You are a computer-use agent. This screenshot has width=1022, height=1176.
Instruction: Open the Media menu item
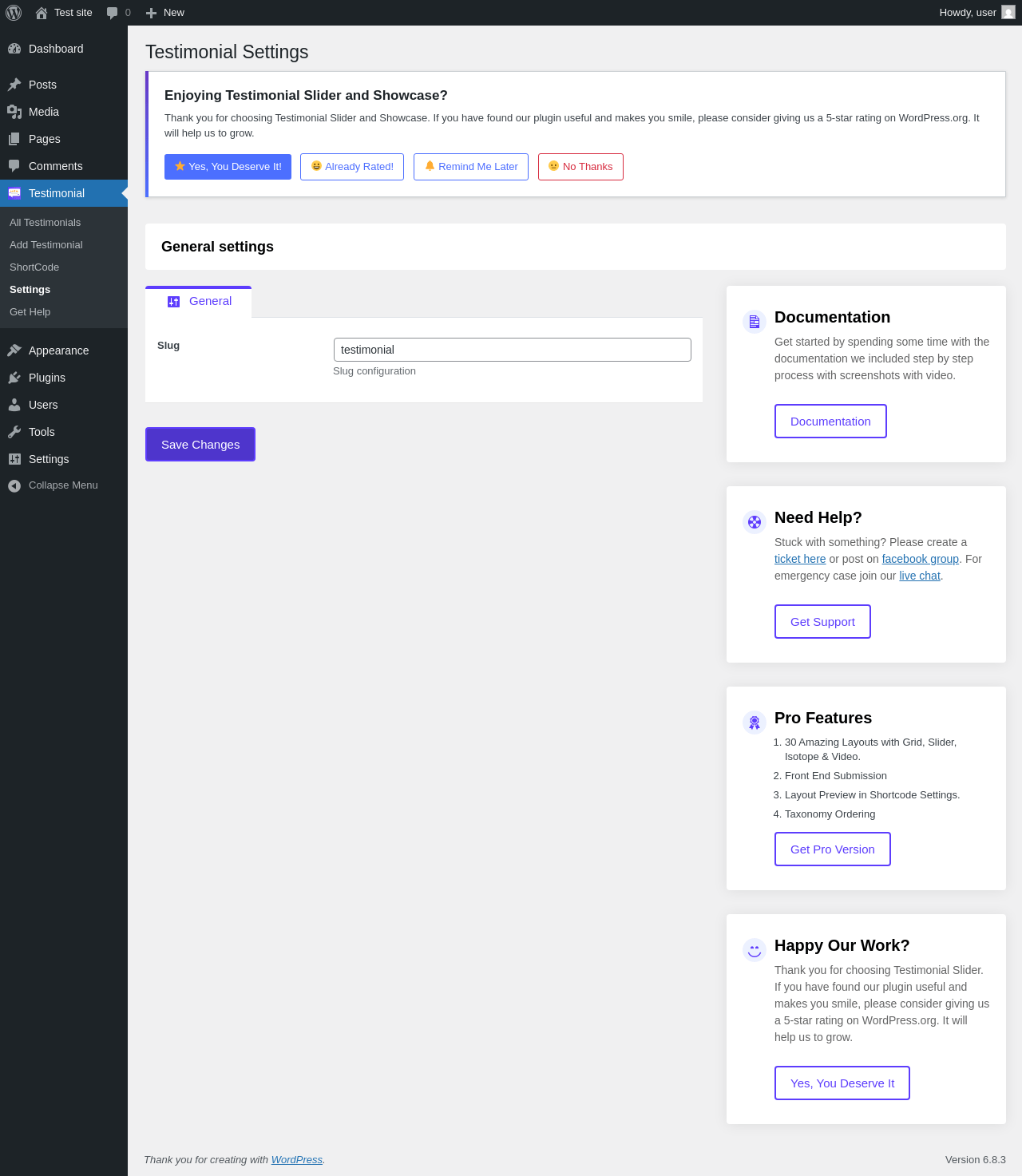(64, 112)
